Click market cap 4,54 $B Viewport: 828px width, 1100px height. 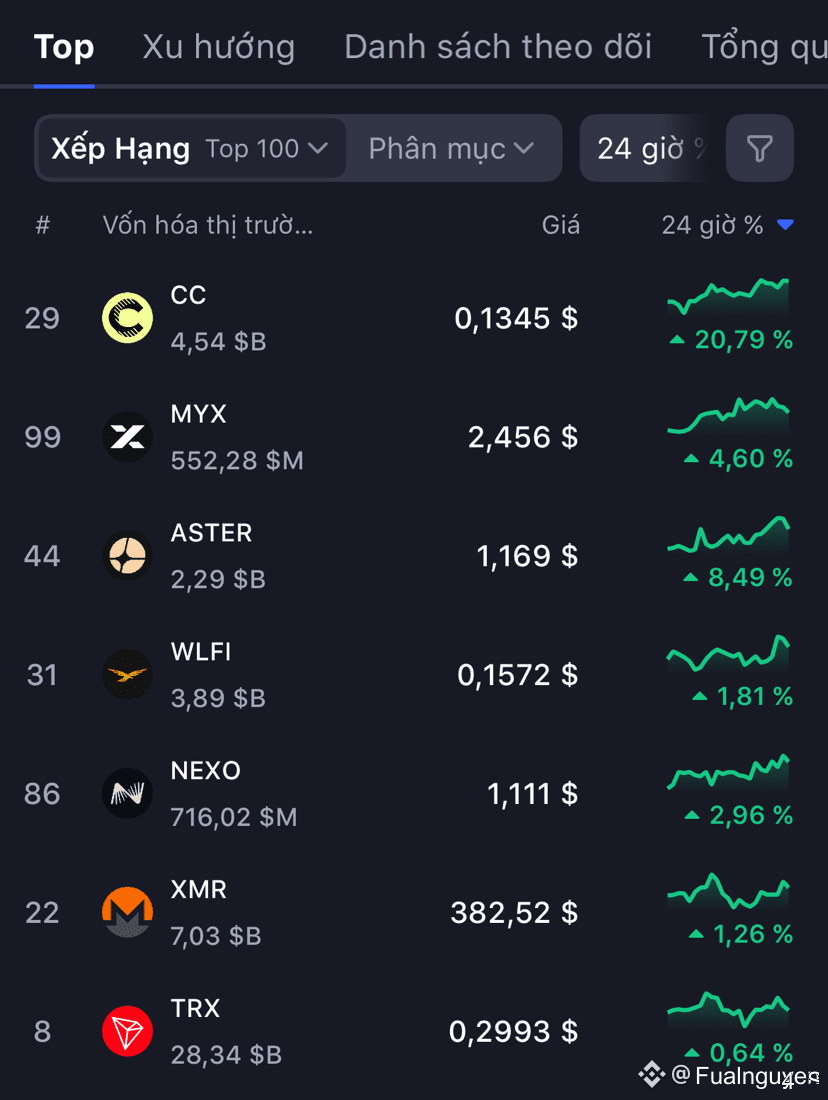coord(218,342)
